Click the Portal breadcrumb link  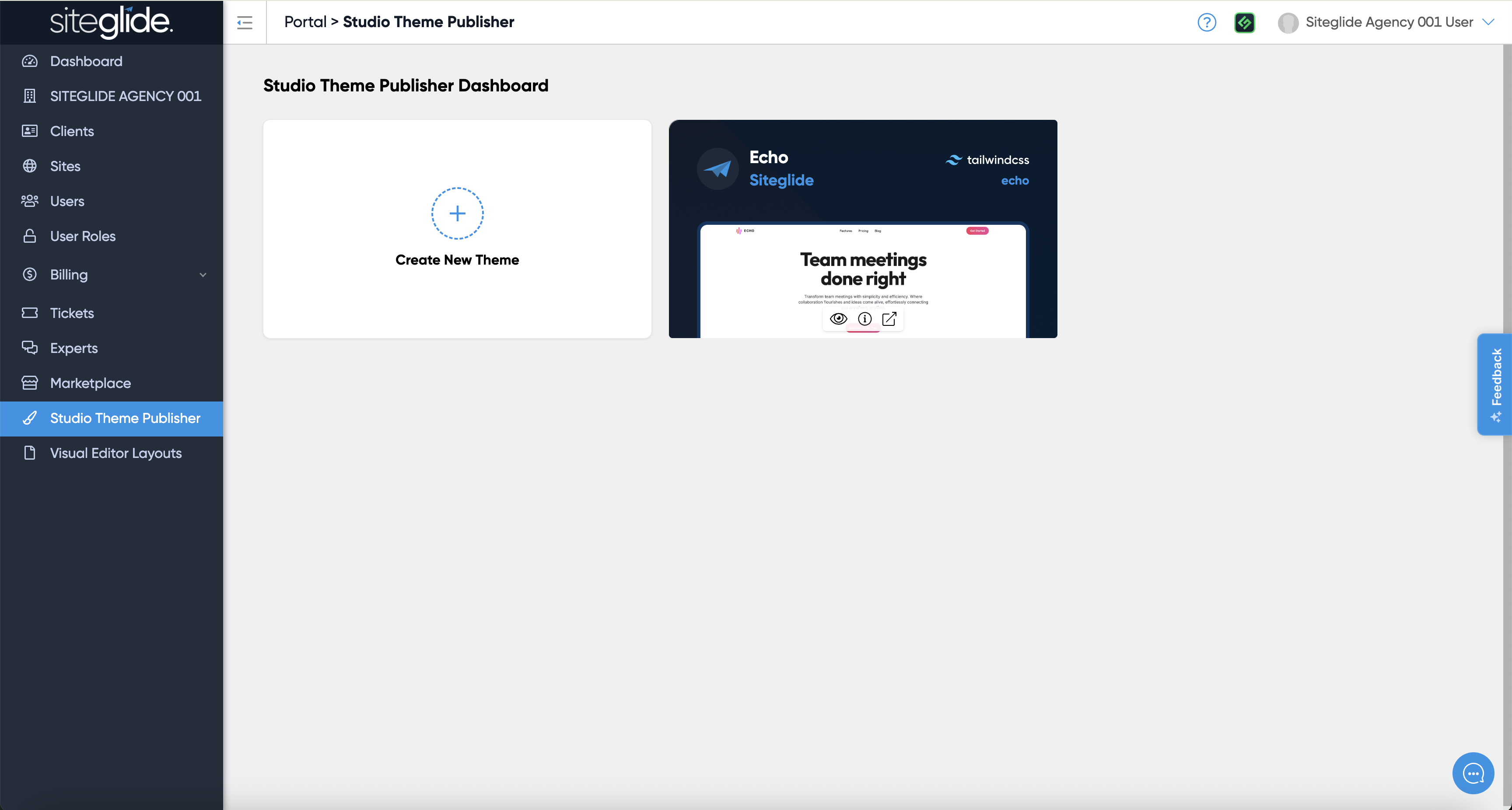pos(305,22)
